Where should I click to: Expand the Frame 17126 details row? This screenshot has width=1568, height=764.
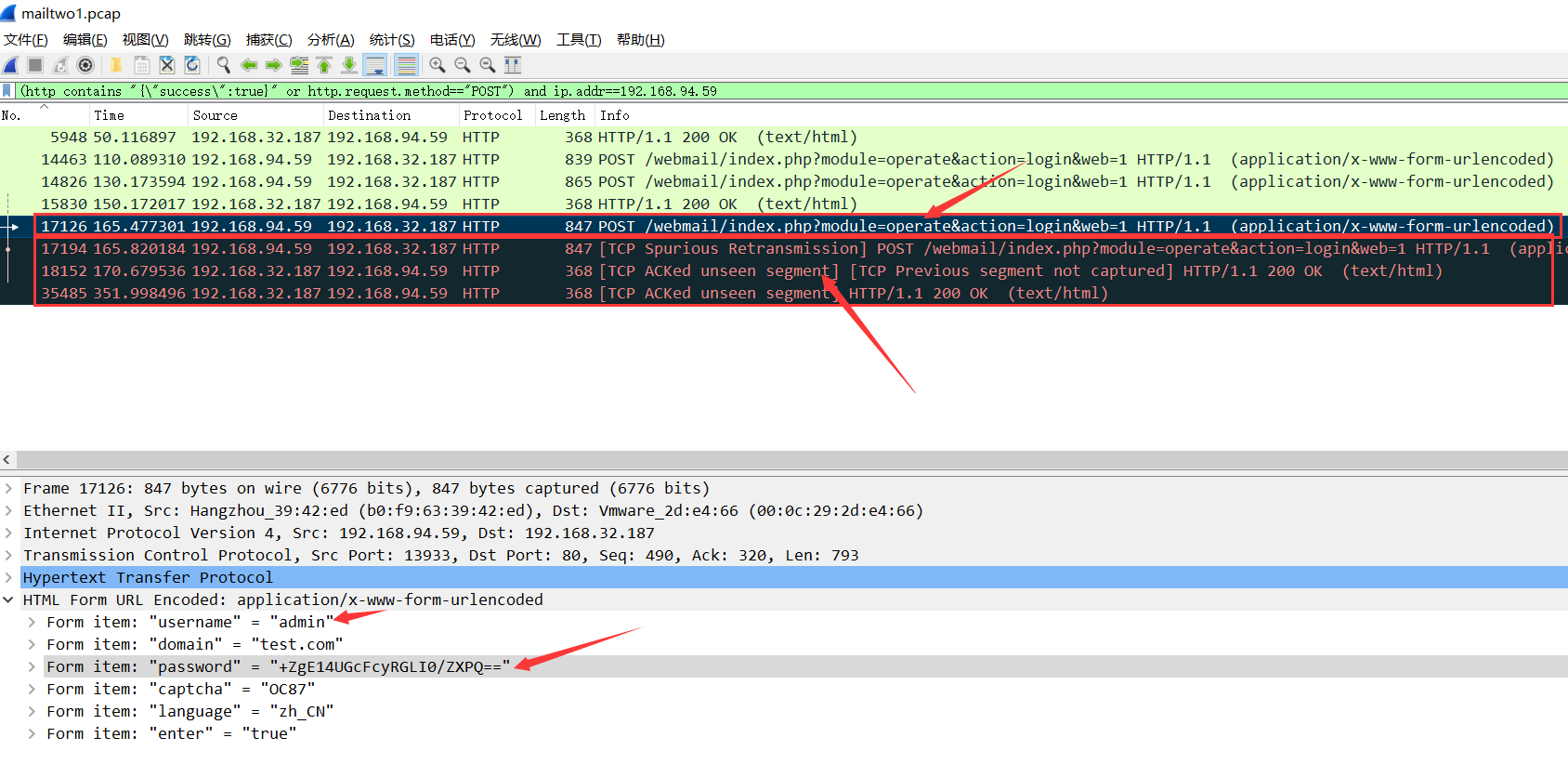(8, 488)
